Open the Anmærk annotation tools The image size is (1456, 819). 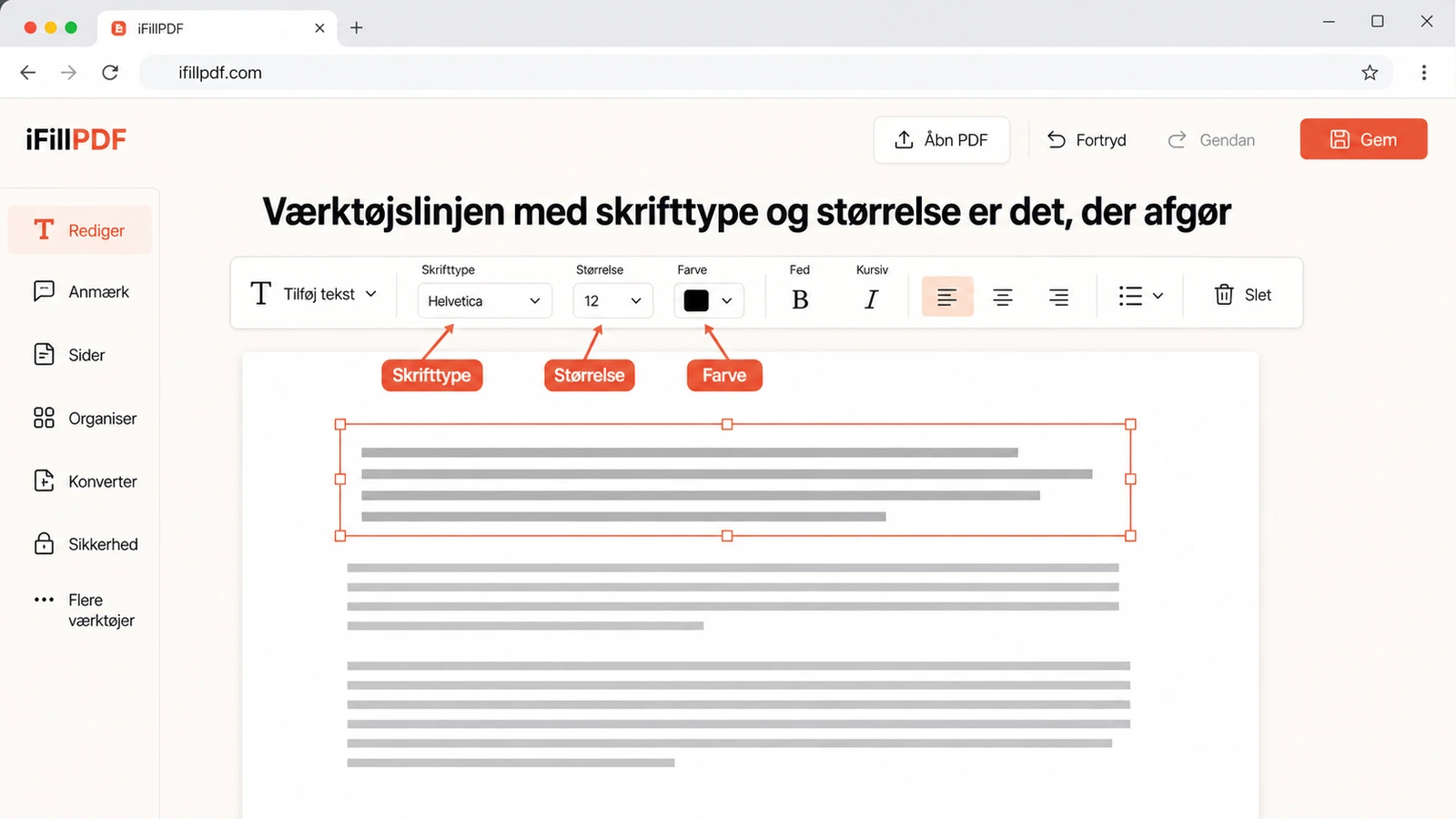point(80,291)
